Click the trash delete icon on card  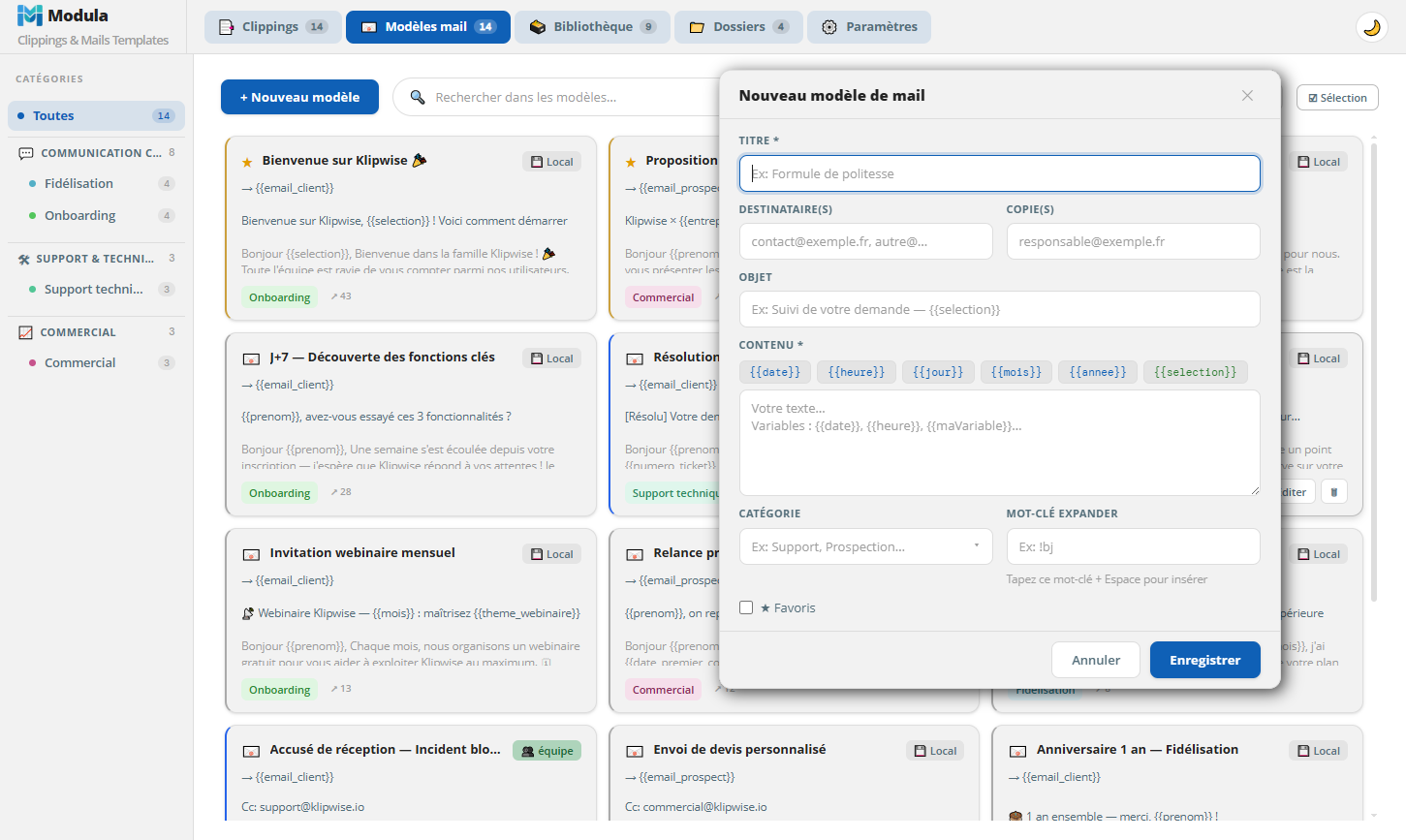[x=1334, y=492]
